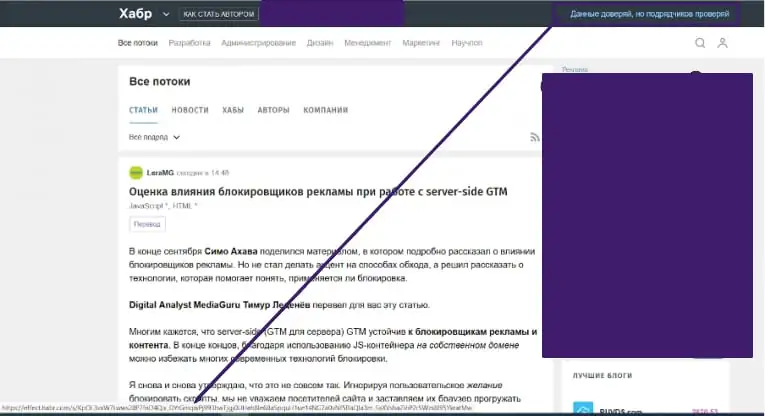Open the 'Маркетинг' flow
Viewport: 765px width, 416px height.
(421, 43)
